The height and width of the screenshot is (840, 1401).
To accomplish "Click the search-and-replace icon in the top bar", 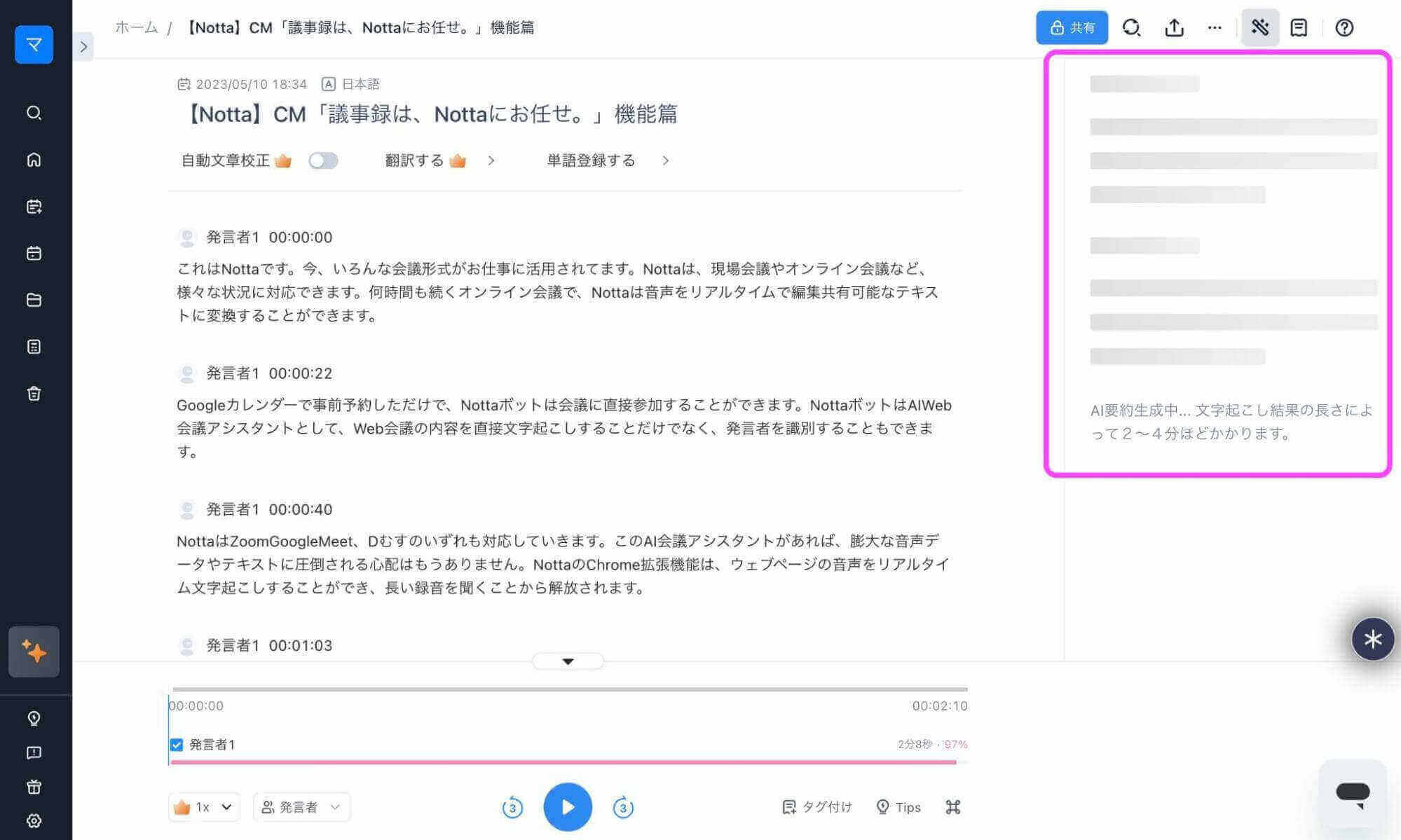I will tap(1131, 27).
